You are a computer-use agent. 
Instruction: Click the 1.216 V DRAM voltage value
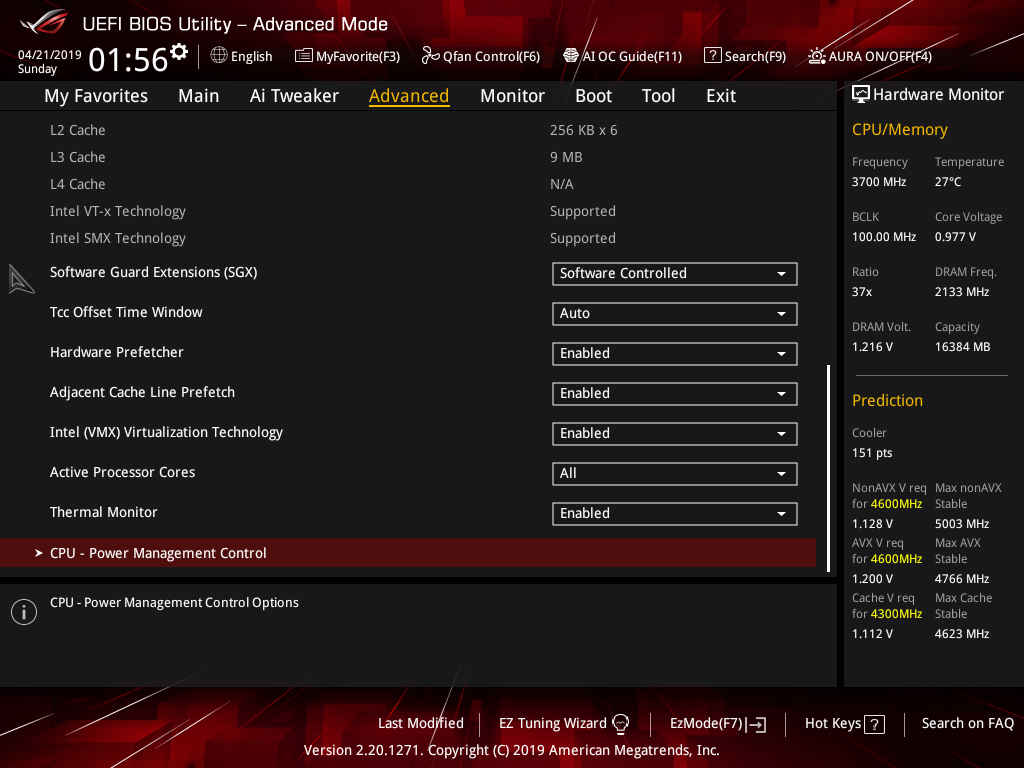click(x=872, y=347)
